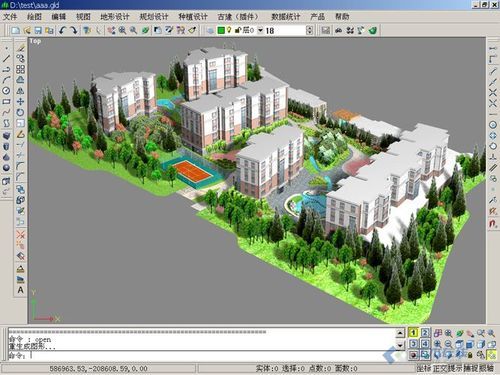
Task: Toggle 坐标 coordinate display in status bar
Action: pyautogui.click(x=424, y=368)
